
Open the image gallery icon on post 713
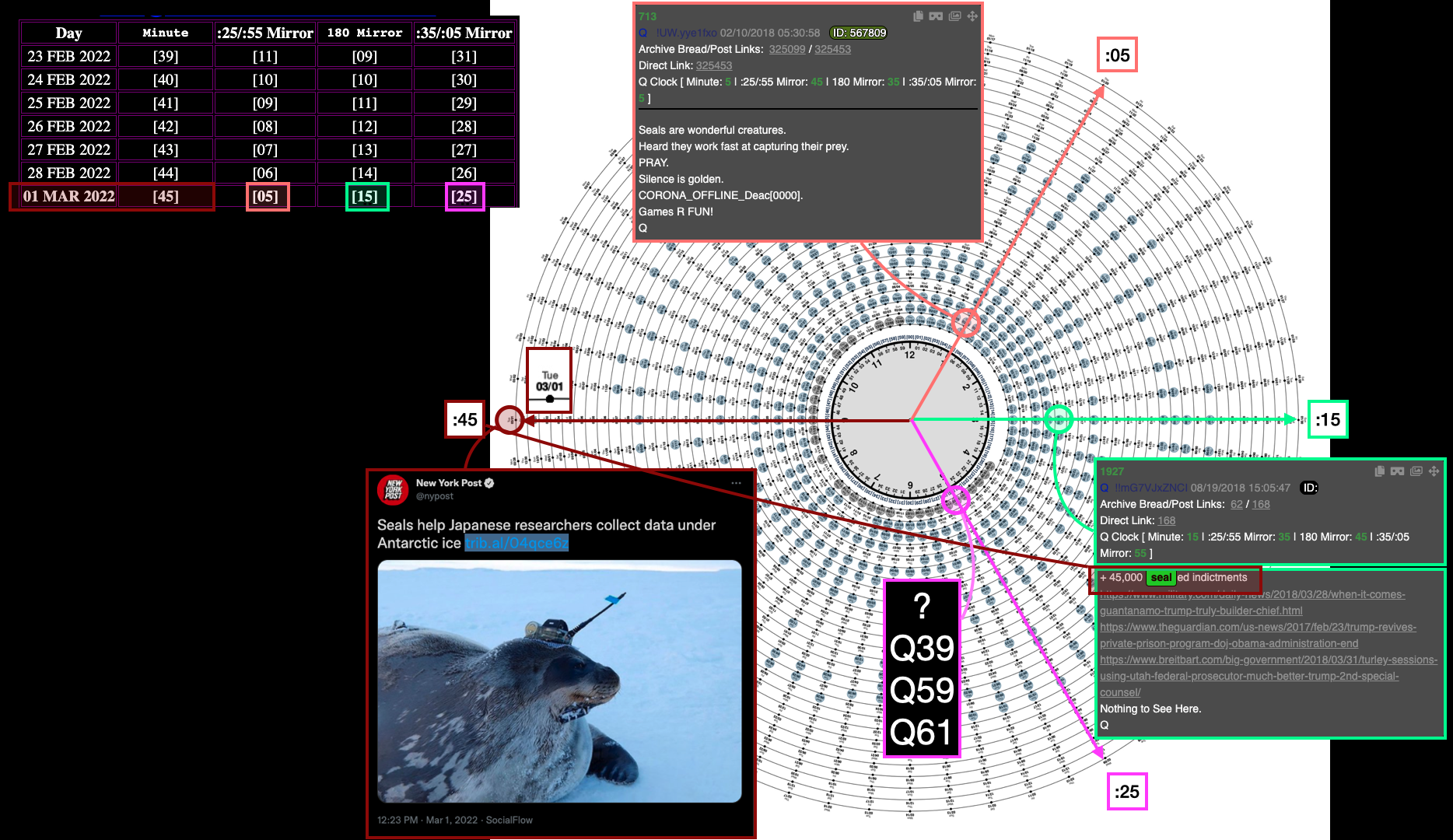tap(954, 16)
